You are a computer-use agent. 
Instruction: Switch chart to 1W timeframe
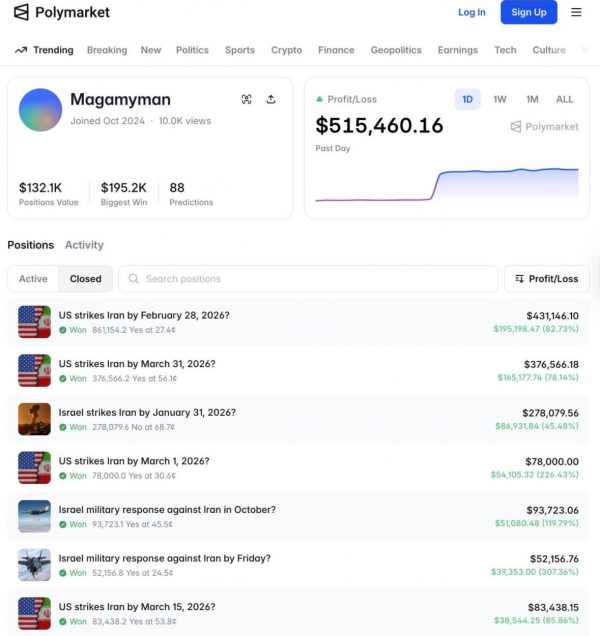(x=500, y=99)
